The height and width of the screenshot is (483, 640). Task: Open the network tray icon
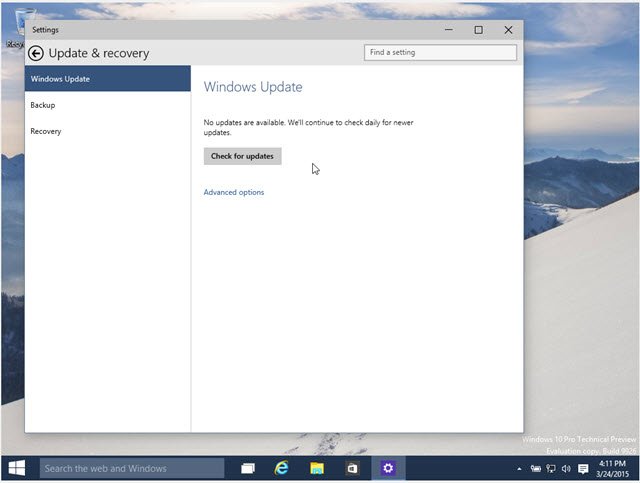(x=550, y=468)
